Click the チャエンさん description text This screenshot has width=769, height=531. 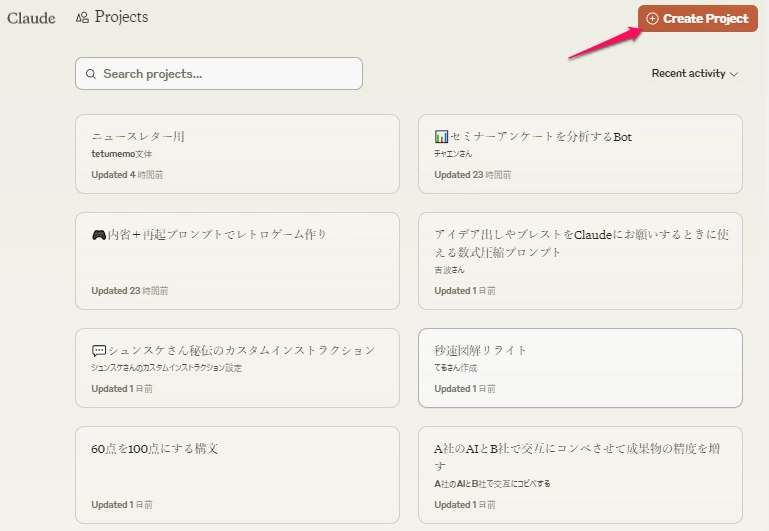(453, 154)
